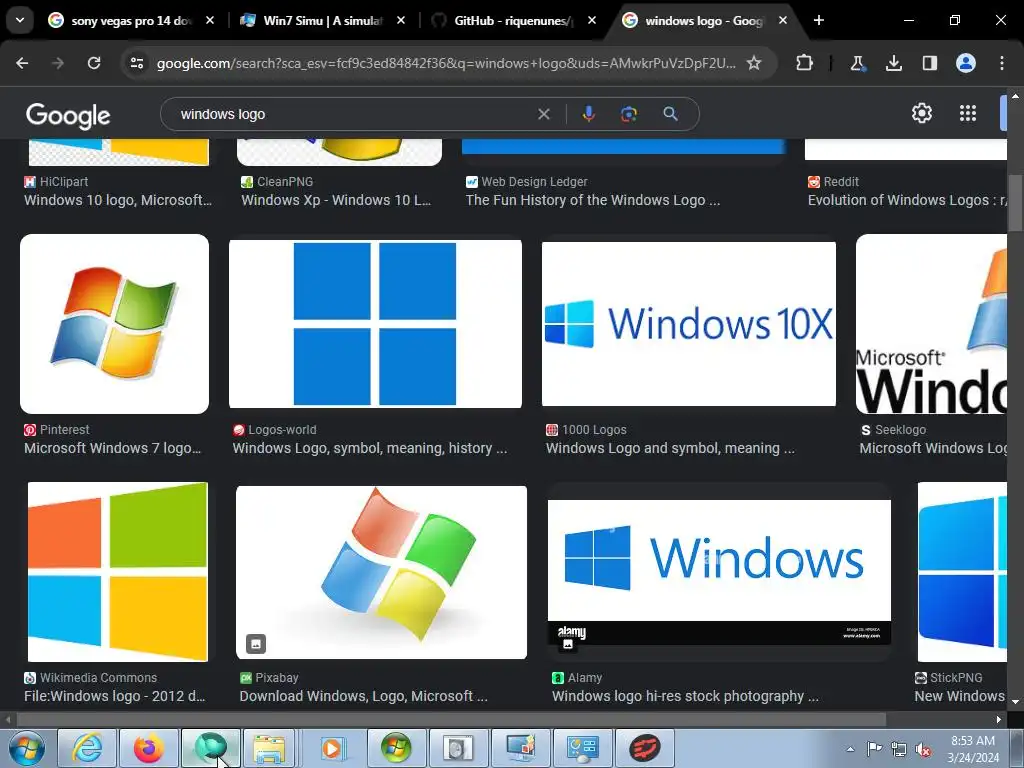This screenshot has height=768, width=1024.
Task: Open The Fun History of the Windows Logo
Action: point(593,200)
